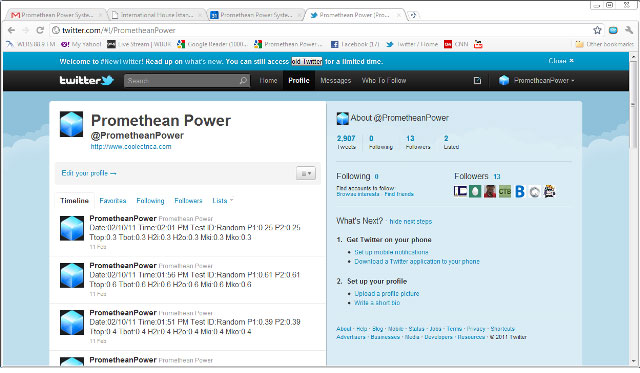Click 0 Following count in stats
Image resolution: width=640 pixels, height=373 pixels.
point(380,142)
